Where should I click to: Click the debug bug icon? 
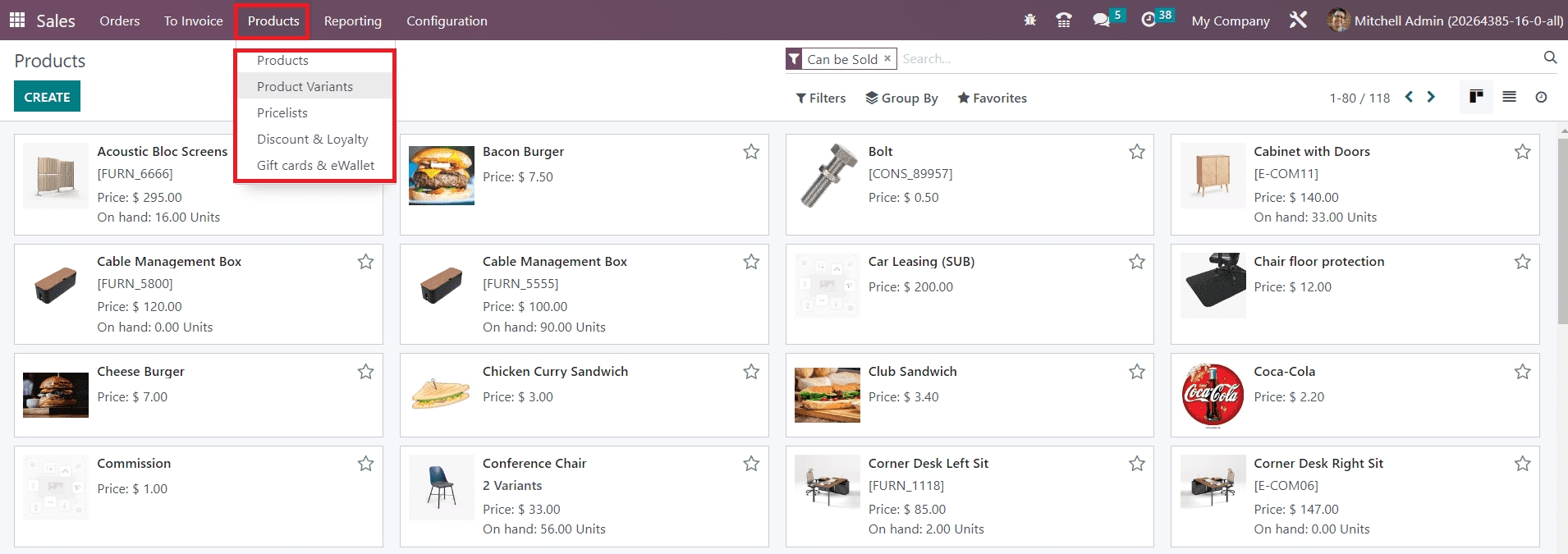click(x=1029, y=21)
